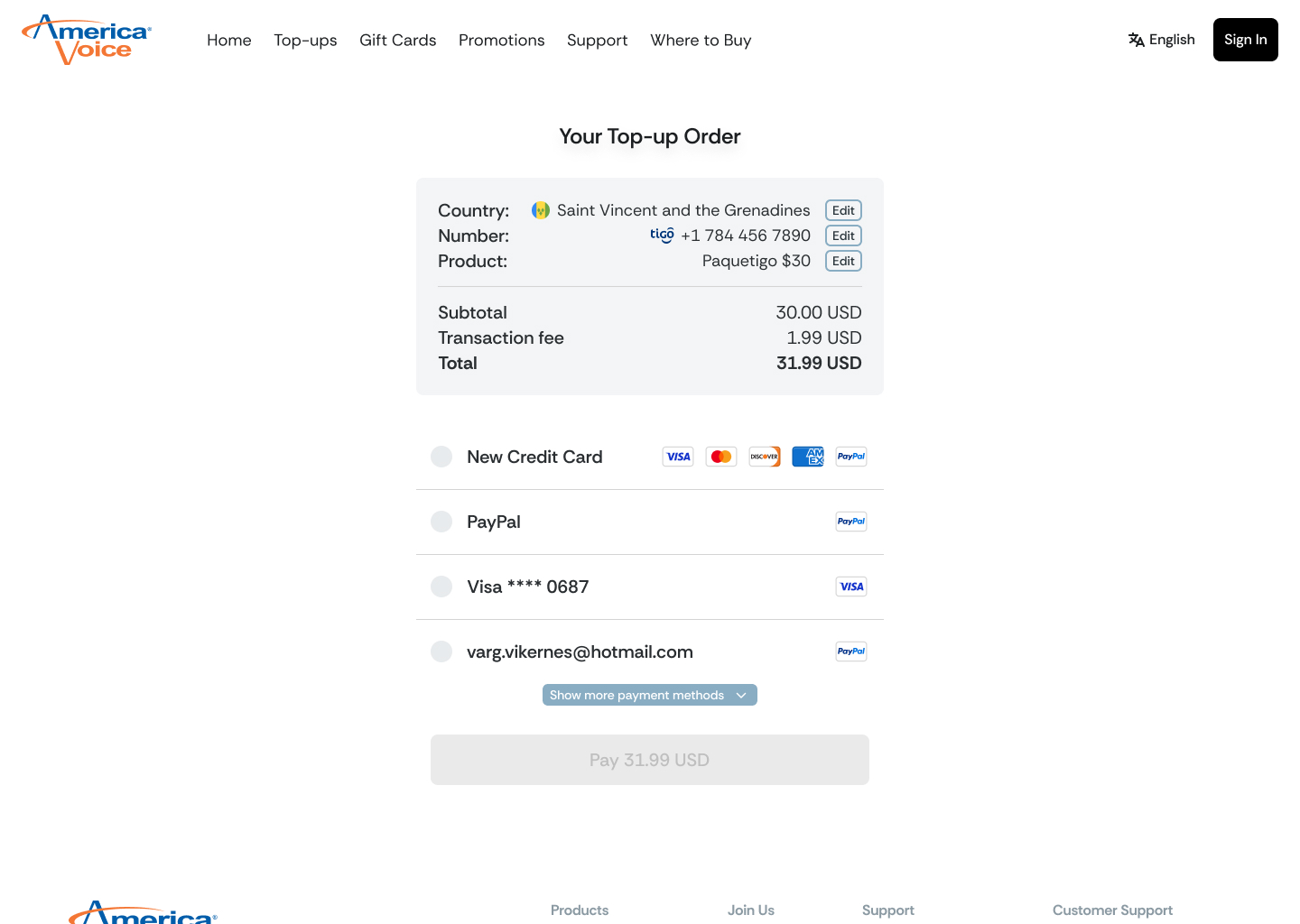Image resolution: width=1300 pixels, height=924 pixels.
Task: Click the Tigo carrier logo
Action: pyautogui.click(x=662, y=236)
